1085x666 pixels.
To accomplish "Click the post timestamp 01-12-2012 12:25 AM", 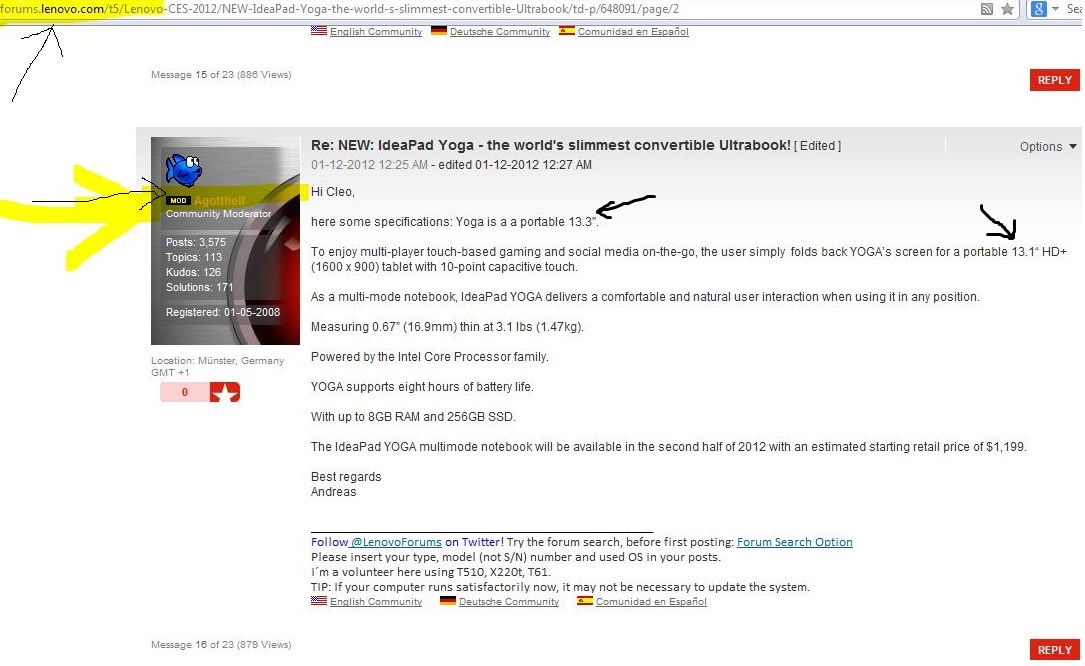I will point(369,165).
